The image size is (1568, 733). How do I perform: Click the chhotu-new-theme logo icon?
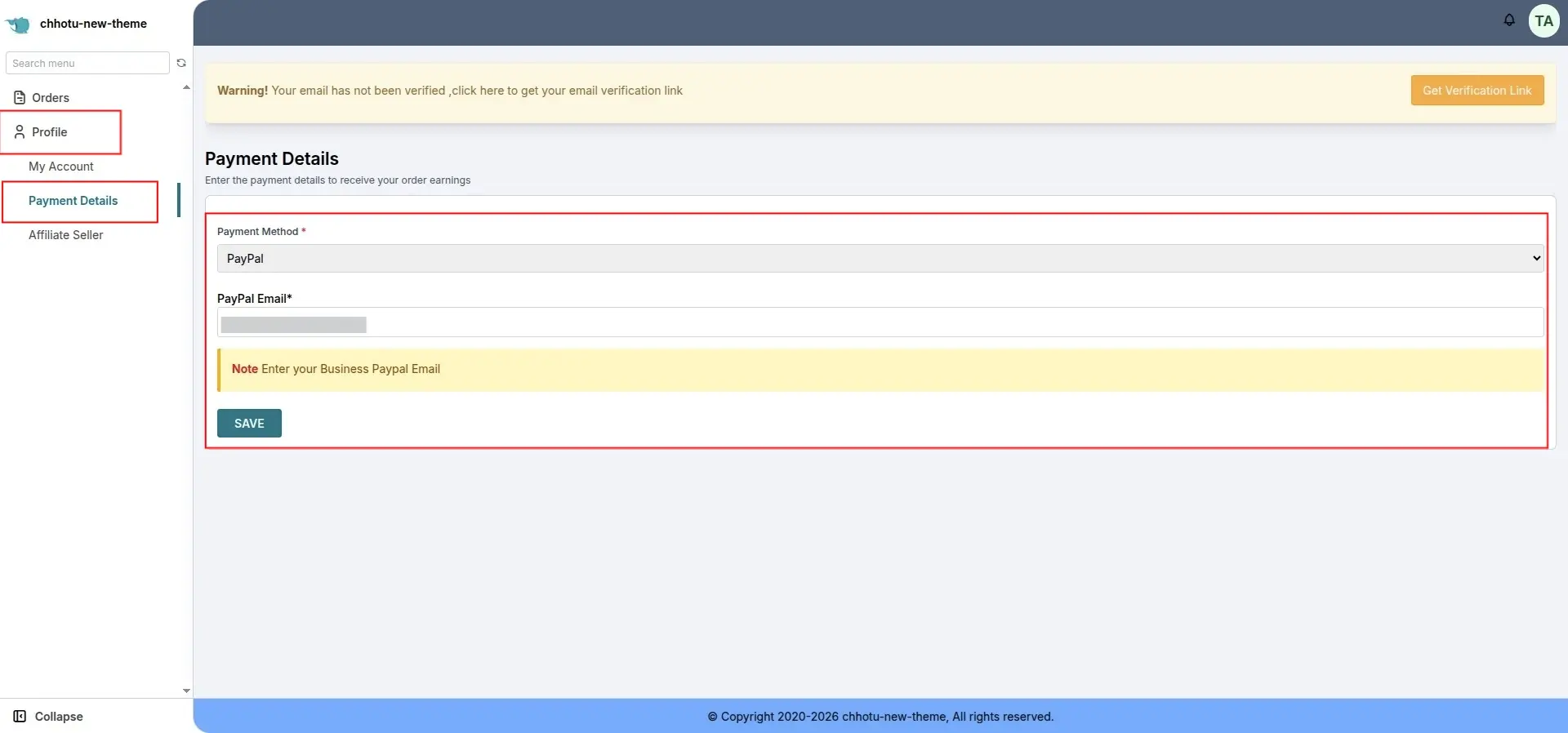17,24
